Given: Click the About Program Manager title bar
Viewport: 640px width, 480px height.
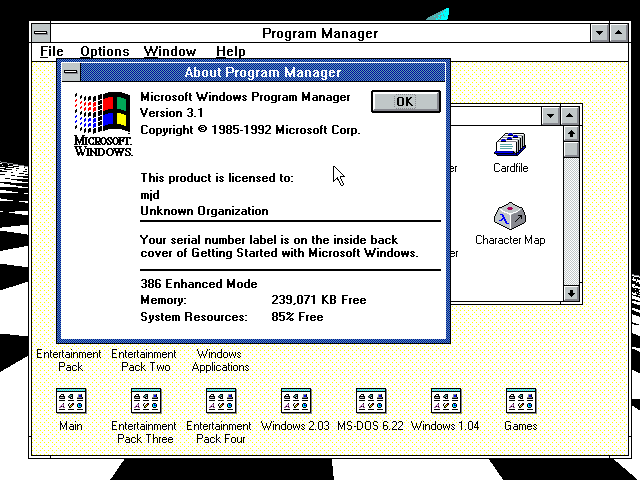Looking at the screenshot, I should (262, 72).
